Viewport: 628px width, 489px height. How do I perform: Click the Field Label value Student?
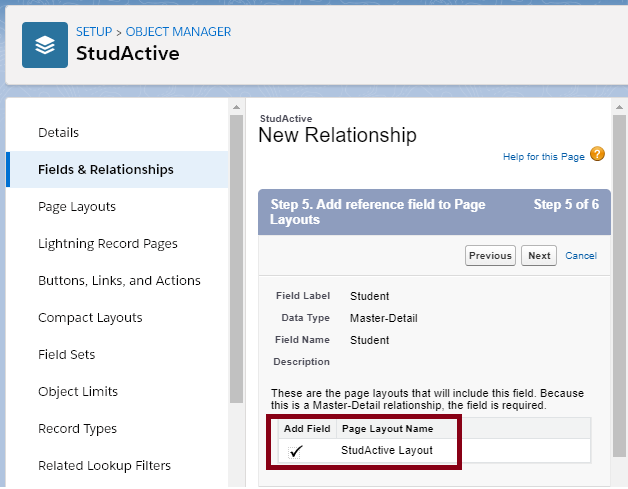(x=369, y=296)
